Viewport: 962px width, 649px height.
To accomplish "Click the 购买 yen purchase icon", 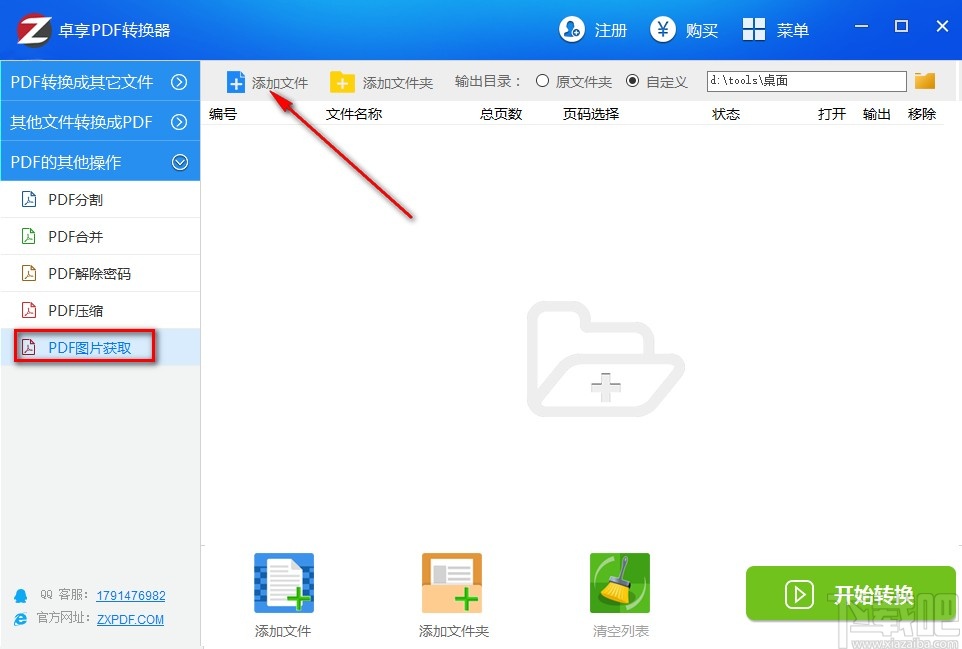I will 663,29.
